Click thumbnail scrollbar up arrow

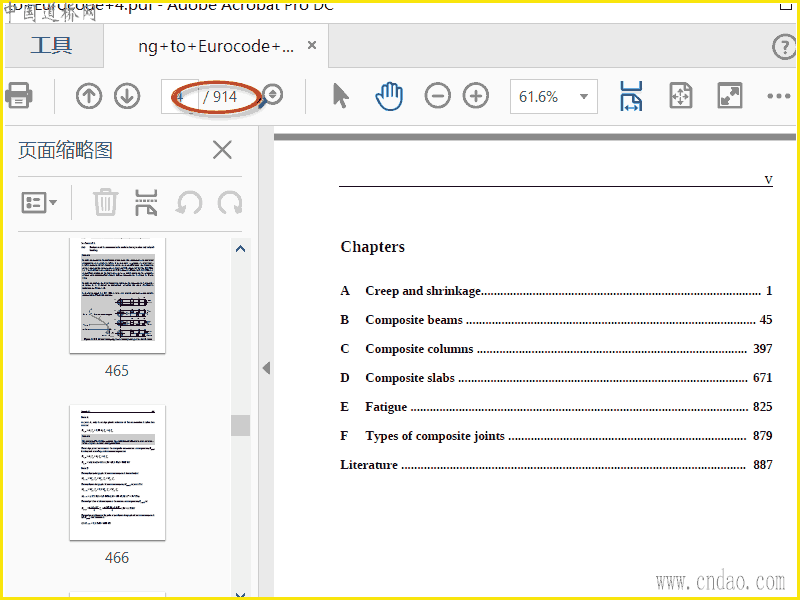(x=240, y=249)
